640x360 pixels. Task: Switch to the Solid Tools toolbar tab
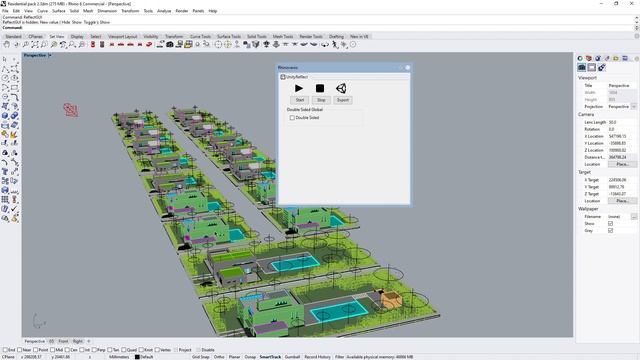pos(257,37)
